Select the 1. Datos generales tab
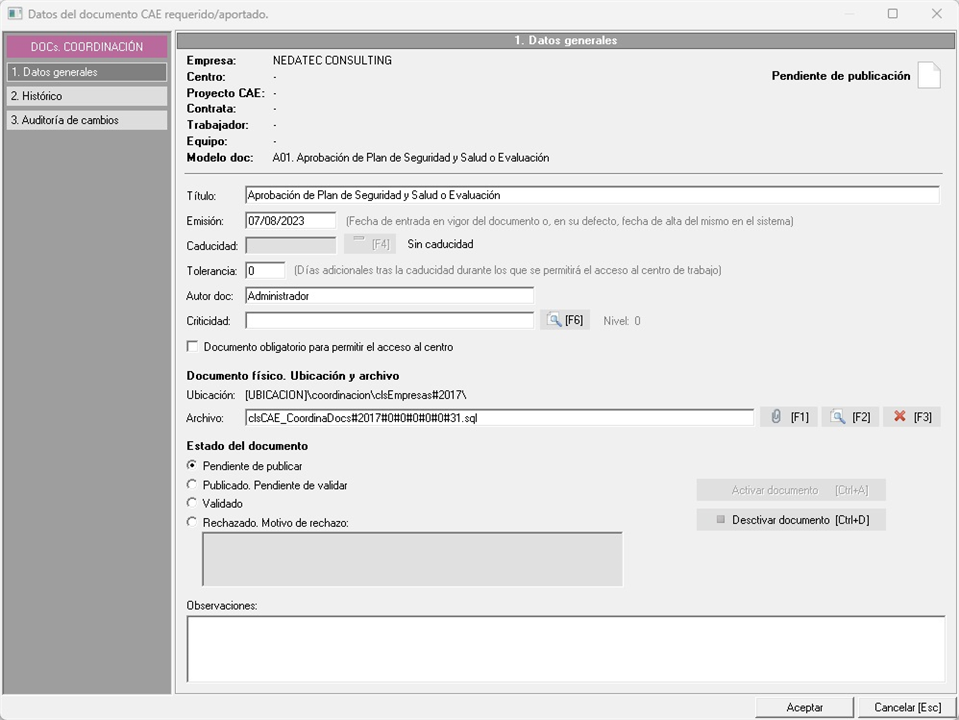The width and height of the screenshot is (959, 720). click(86, 72)
